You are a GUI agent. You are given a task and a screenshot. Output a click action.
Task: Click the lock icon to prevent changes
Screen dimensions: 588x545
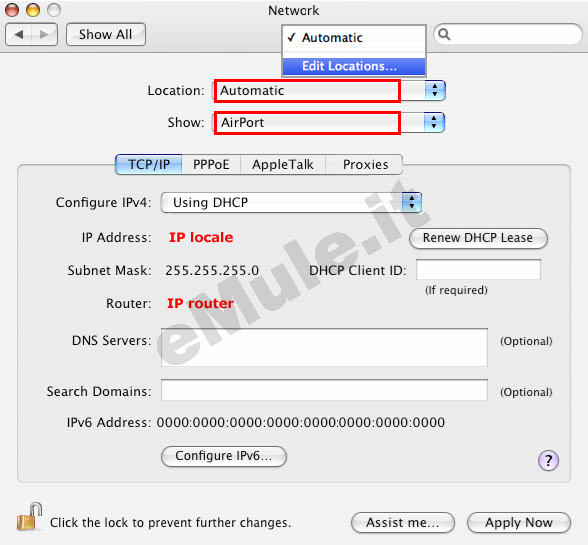pyautogui.click(x=29, y=517)
